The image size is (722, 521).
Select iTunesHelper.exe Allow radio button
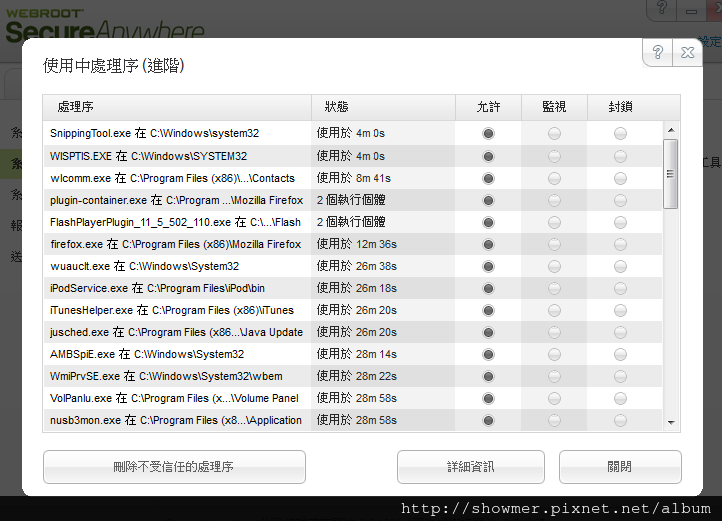(x=488, y=310)
